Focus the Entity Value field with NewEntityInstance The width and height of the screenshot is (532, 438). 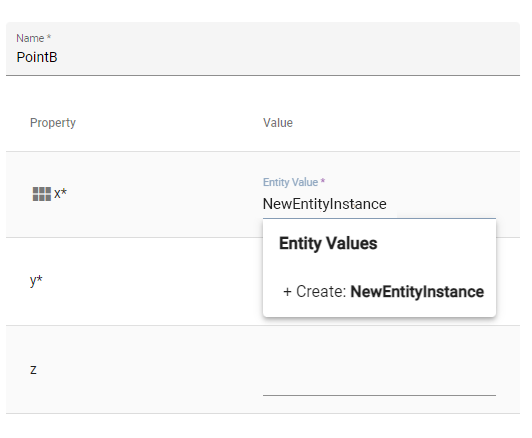click(379, 204)
